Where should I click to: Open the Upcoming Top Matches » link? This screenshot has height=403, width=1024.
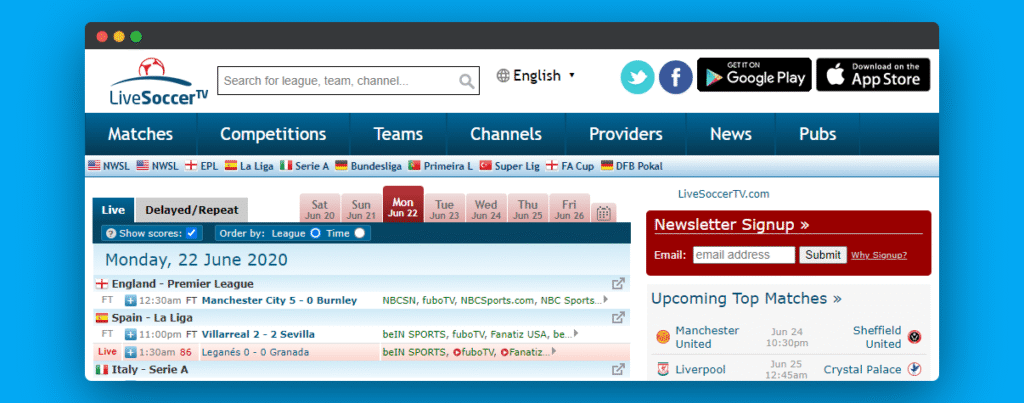coord(746,298)
